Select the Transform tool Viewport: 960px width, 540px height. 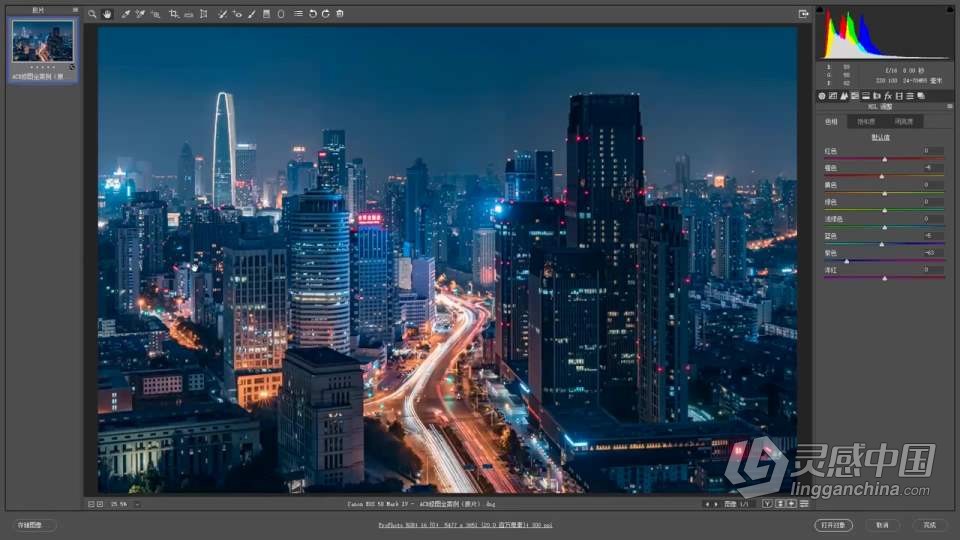pos(204,13)
